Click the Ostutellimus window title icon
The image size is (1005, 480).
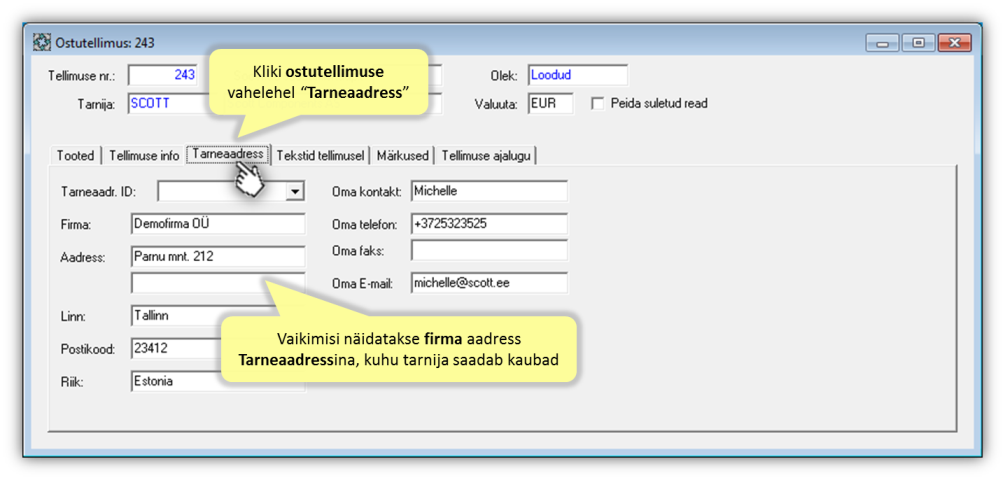pos(42,43)
